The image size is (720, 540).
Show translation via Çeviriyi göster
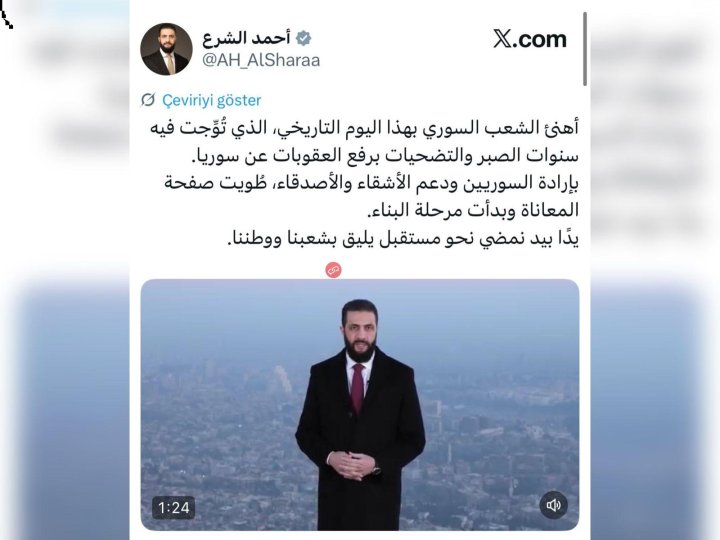(212, 100)
